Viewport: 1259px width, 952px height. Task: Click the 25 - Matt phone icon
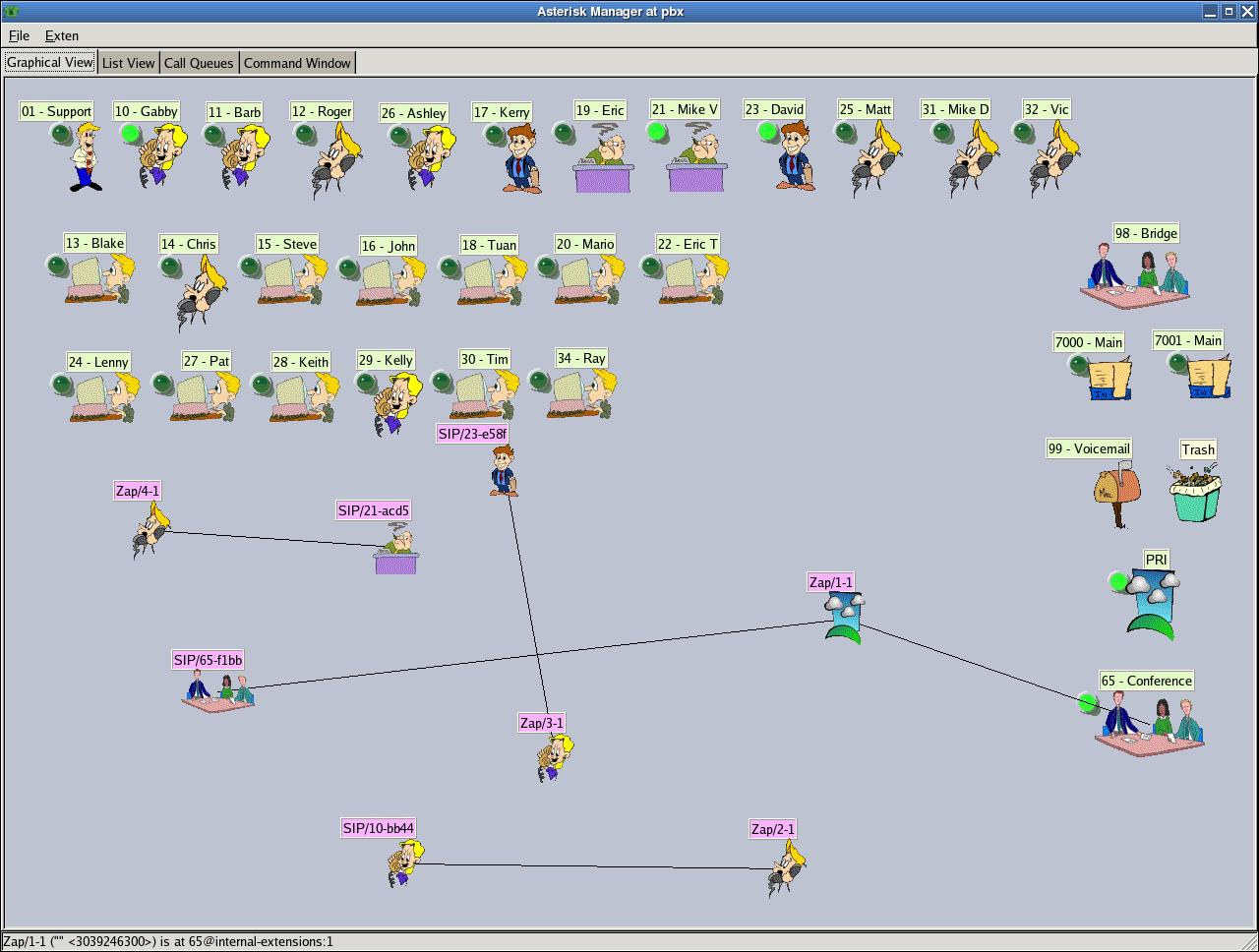tap(877, 157)
